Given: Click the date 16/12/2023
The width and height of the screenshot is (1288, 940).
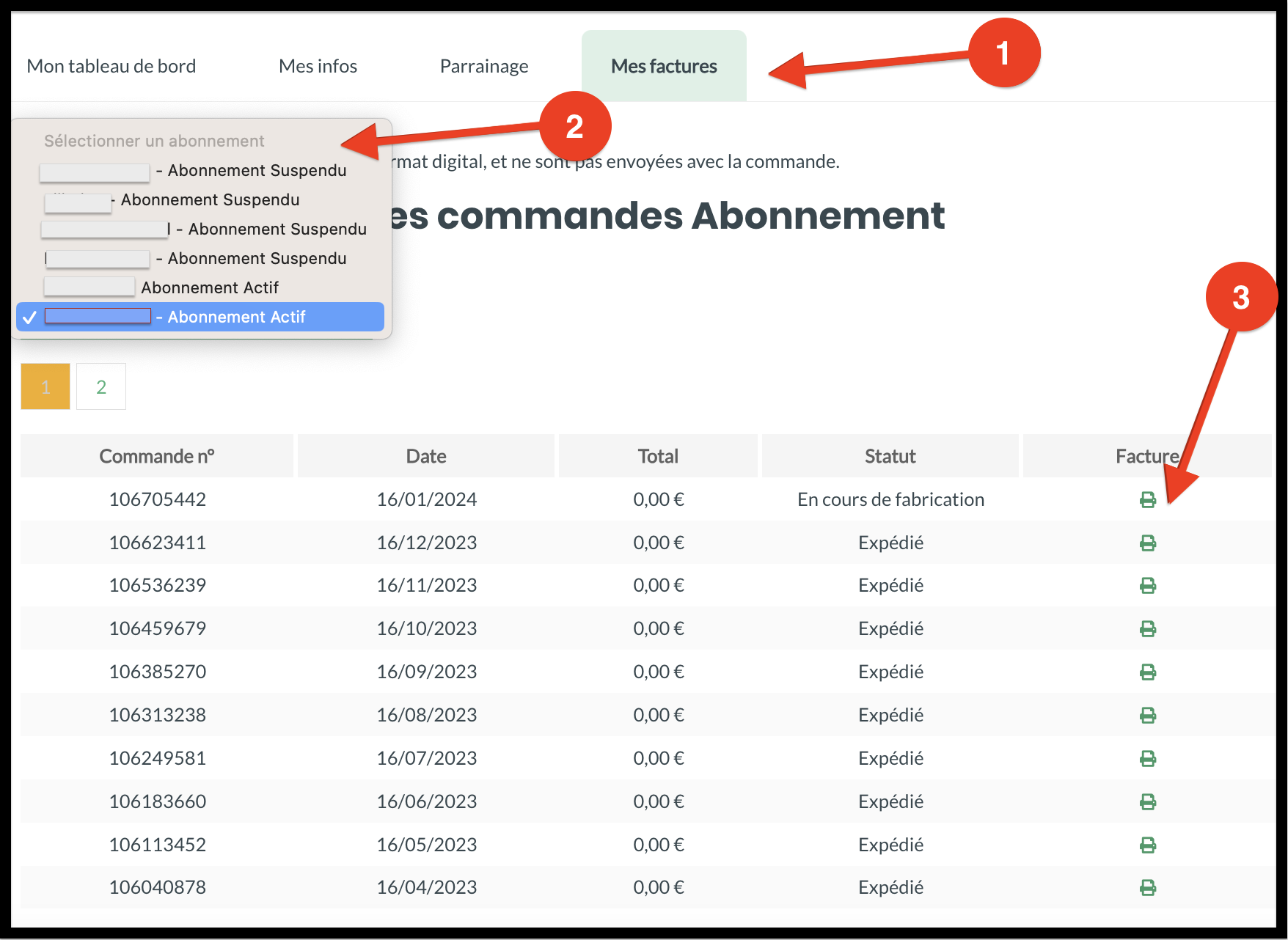Looking at the screenshot, I should coord(427,543).
